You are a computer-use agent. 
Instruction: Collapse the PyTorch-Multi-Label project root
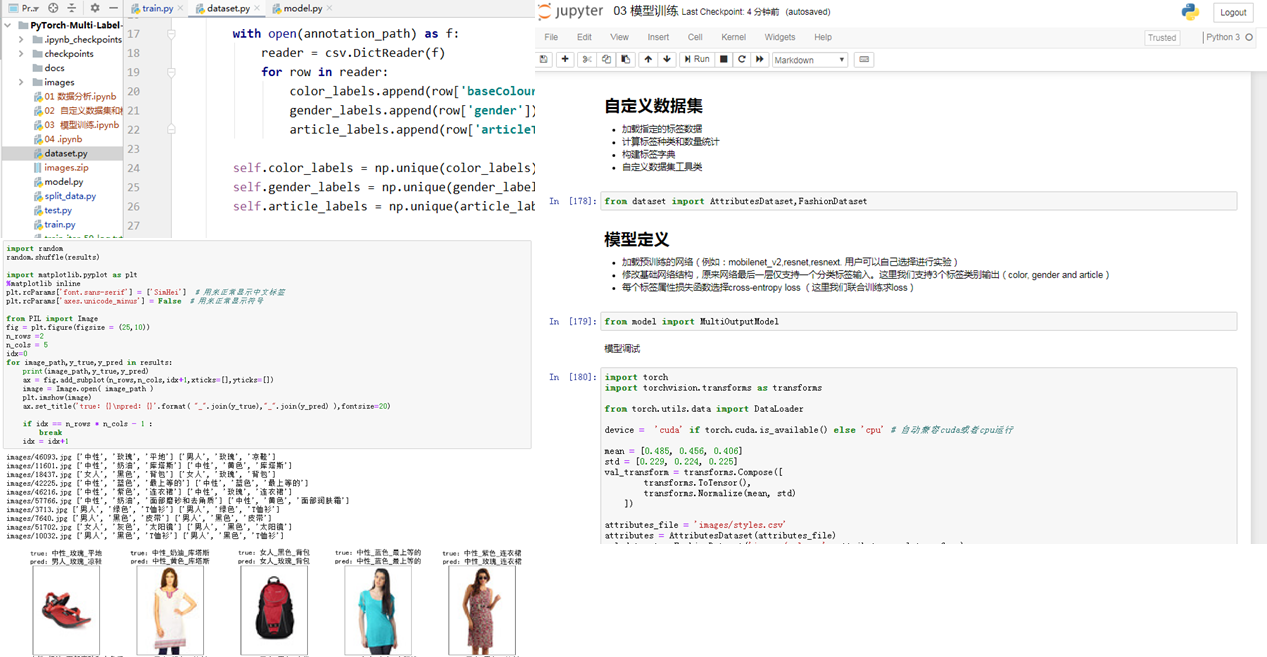tap(9, 26)
